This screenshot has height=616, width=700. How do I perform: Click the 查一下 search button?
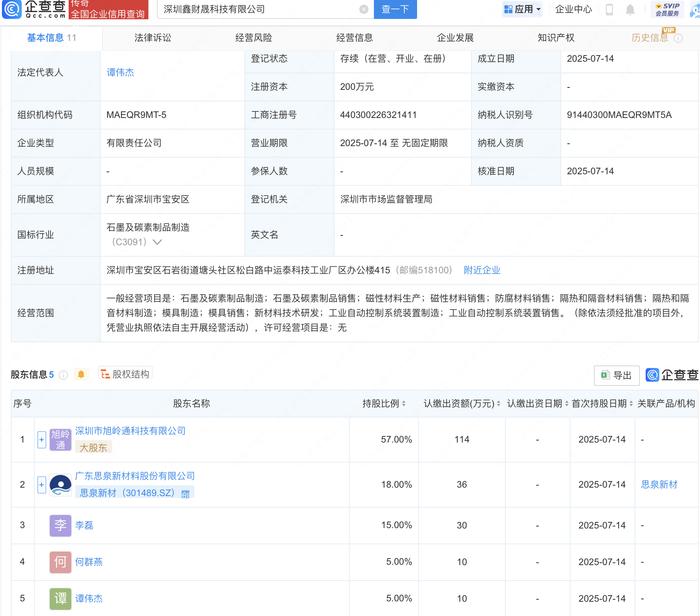pos(395,9)
